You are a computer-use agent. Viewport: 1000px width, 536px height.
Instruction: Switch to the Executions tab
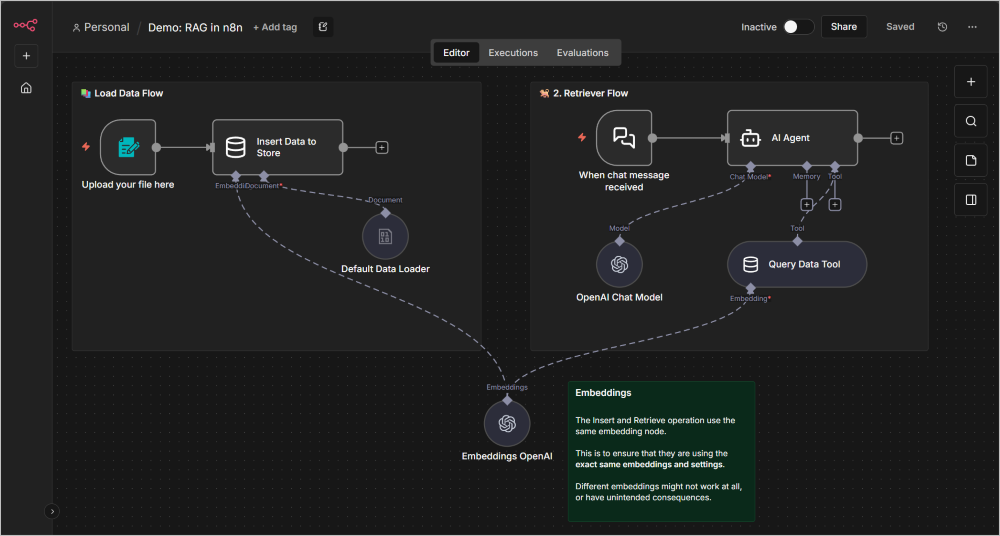pyautogui.click(x=513, y=53)
